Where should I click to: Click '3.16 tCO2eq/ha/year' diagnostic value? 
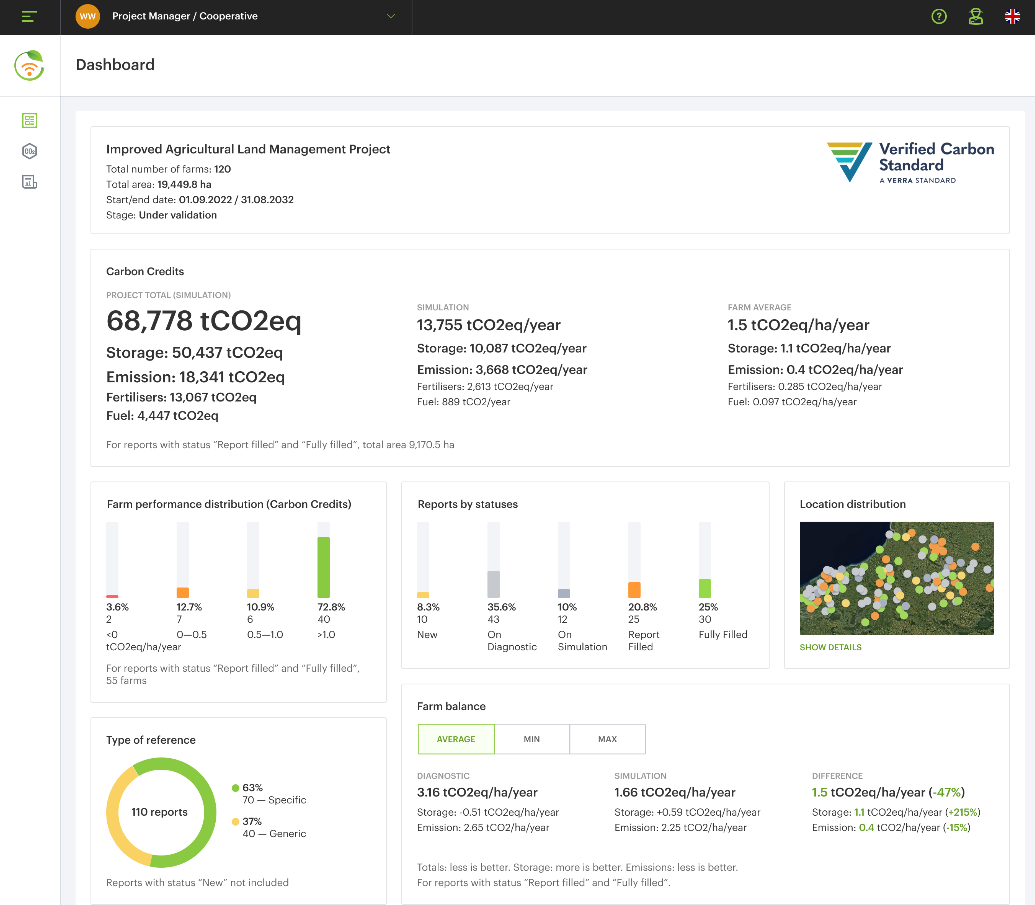click(477, 792)
